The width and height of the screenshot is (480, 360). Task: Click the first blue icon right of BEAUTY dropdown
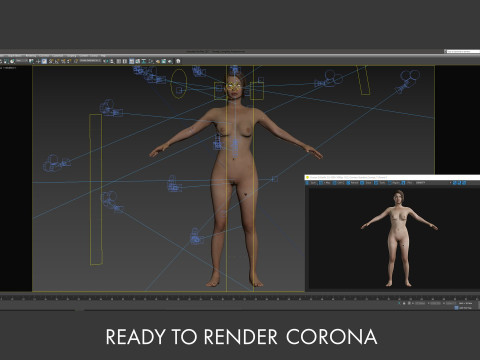[x=455, y=183]
